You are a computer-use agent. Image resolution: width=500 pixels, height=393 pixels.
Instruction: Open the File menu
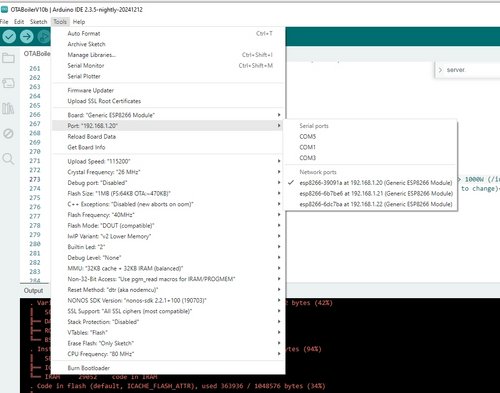click(x=4, y=22)
